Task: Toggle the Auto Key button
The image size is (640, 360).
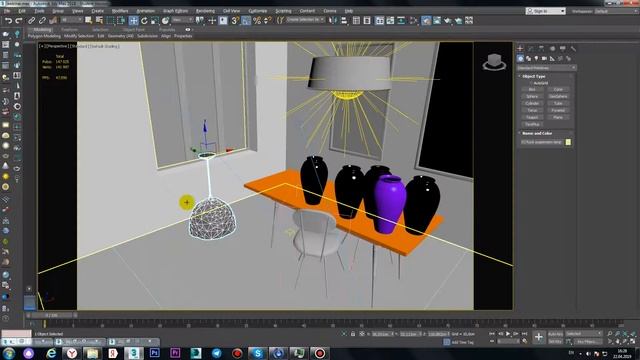Action: (x=555, y=334)
